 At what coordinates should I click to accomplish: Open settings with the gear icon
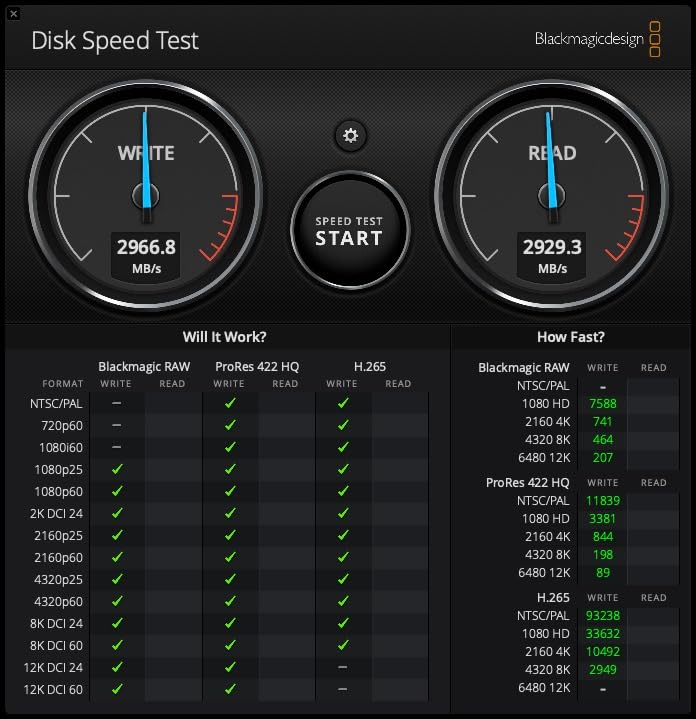click(x=350, y=136)
